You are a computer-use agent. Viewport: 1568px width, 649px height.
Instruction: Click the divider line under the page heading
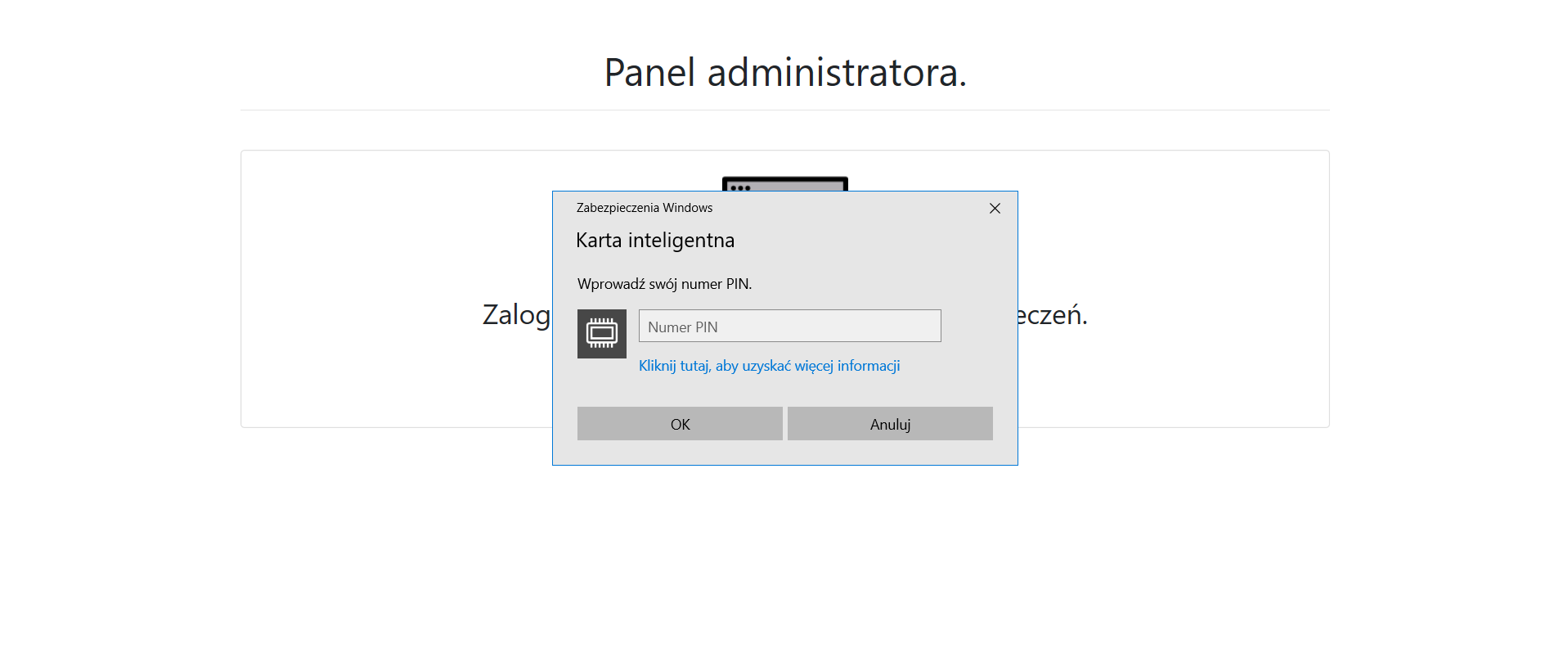point(784,110)
